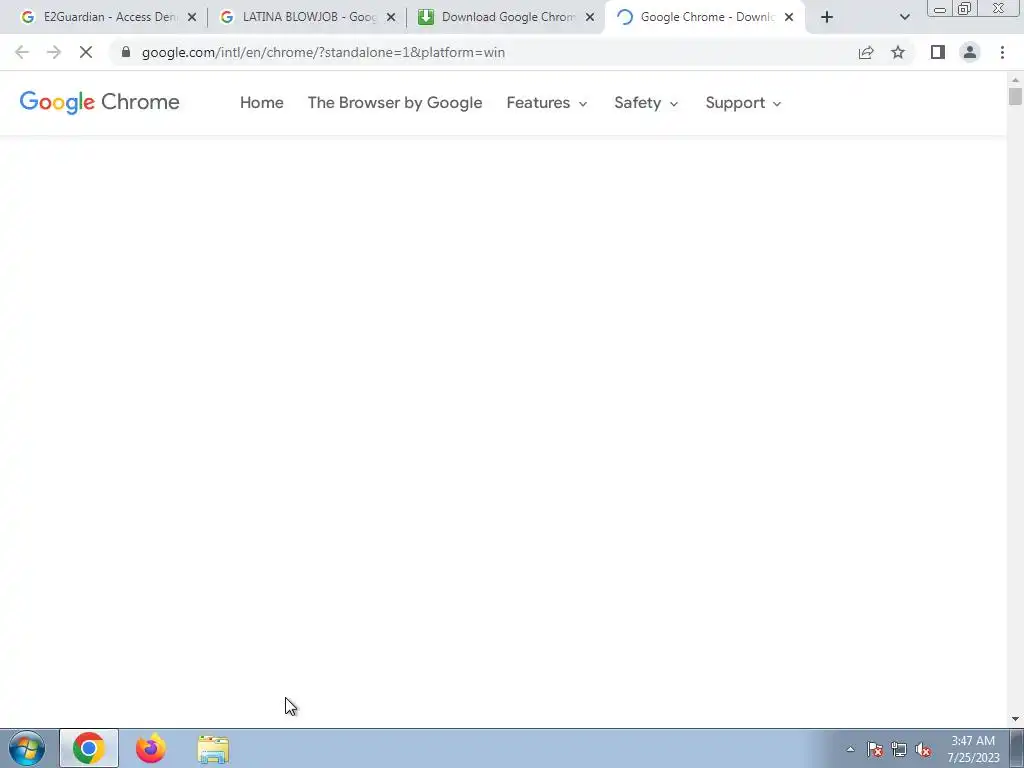The height and width of the screenshot is (768, 1024).
Task: Open the clock showing 3:47 AM
Action: coord(973,749)
